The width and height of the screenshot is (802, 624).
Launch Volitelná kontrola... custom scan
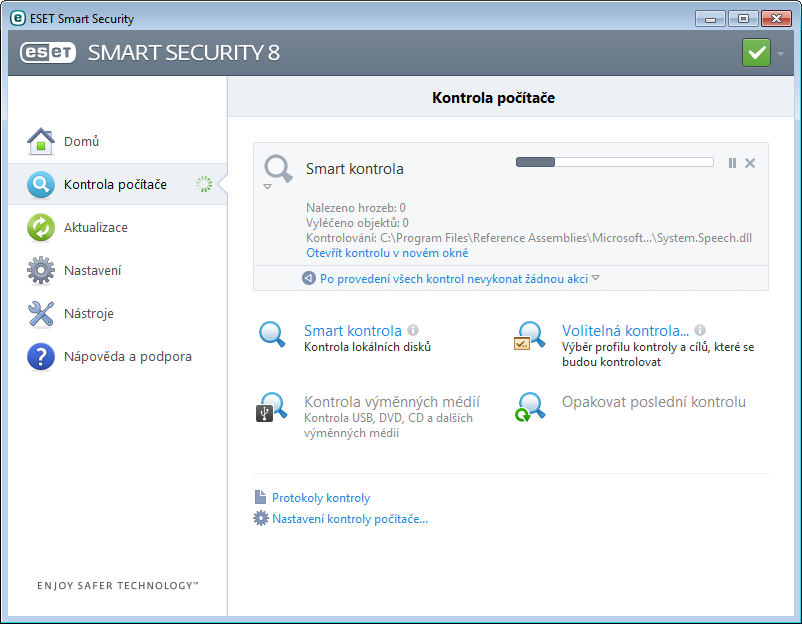(x=625, y=330)
